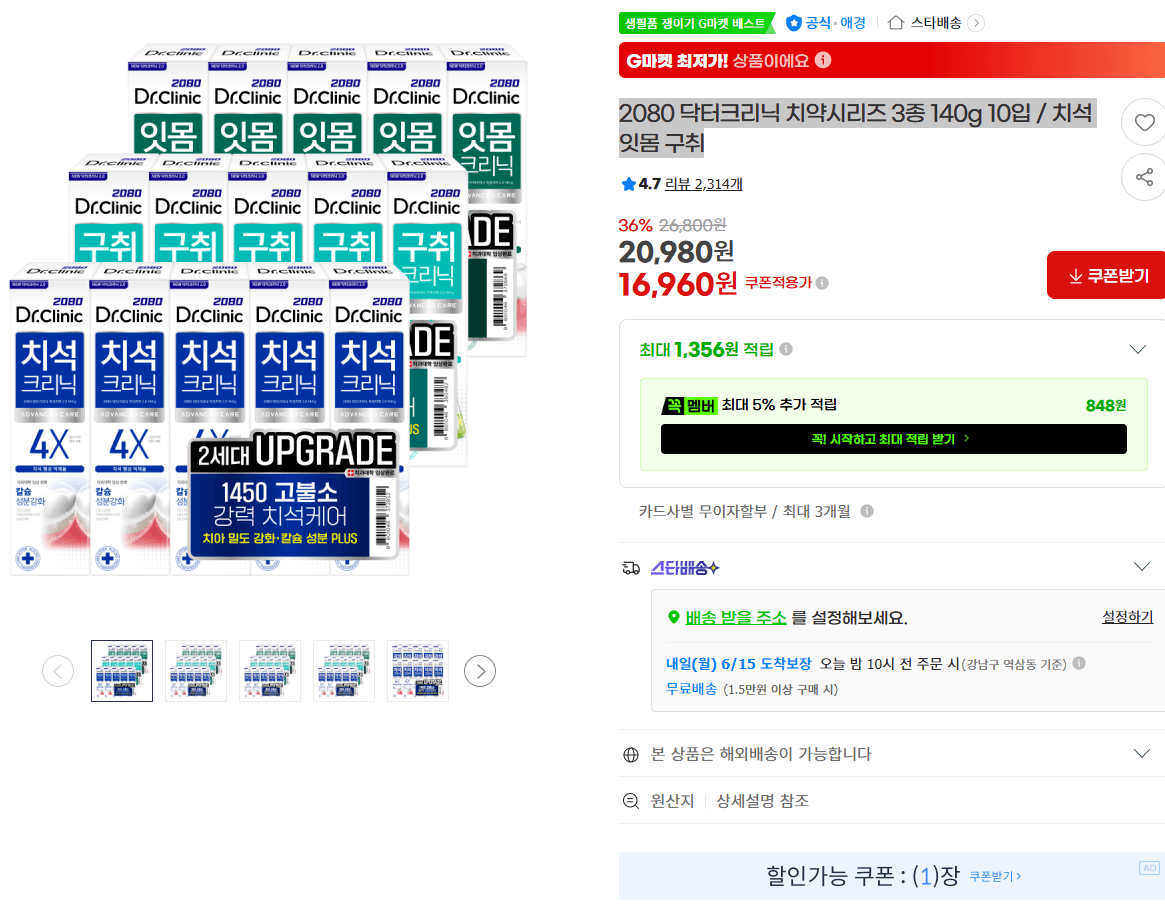
Task: Click info icon after 강남구 역삼동 기준
Action: [1080, 663]
